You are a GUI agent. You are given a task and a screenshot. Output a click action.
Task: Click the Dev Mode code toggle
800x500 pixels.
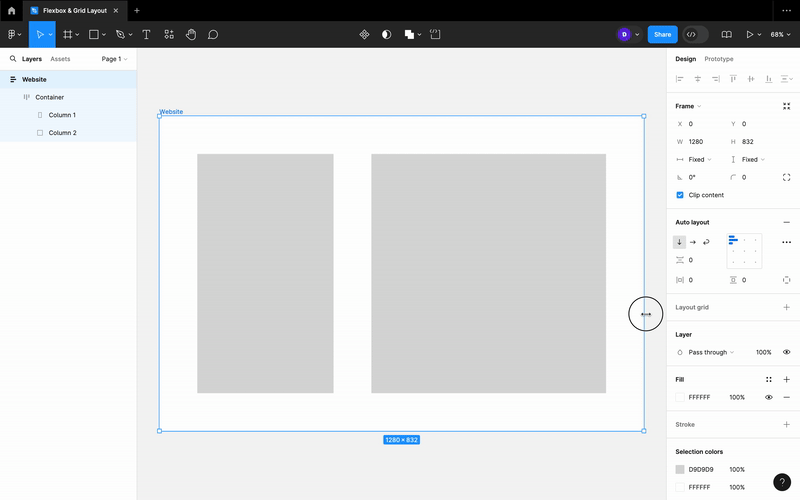[691, 34]
